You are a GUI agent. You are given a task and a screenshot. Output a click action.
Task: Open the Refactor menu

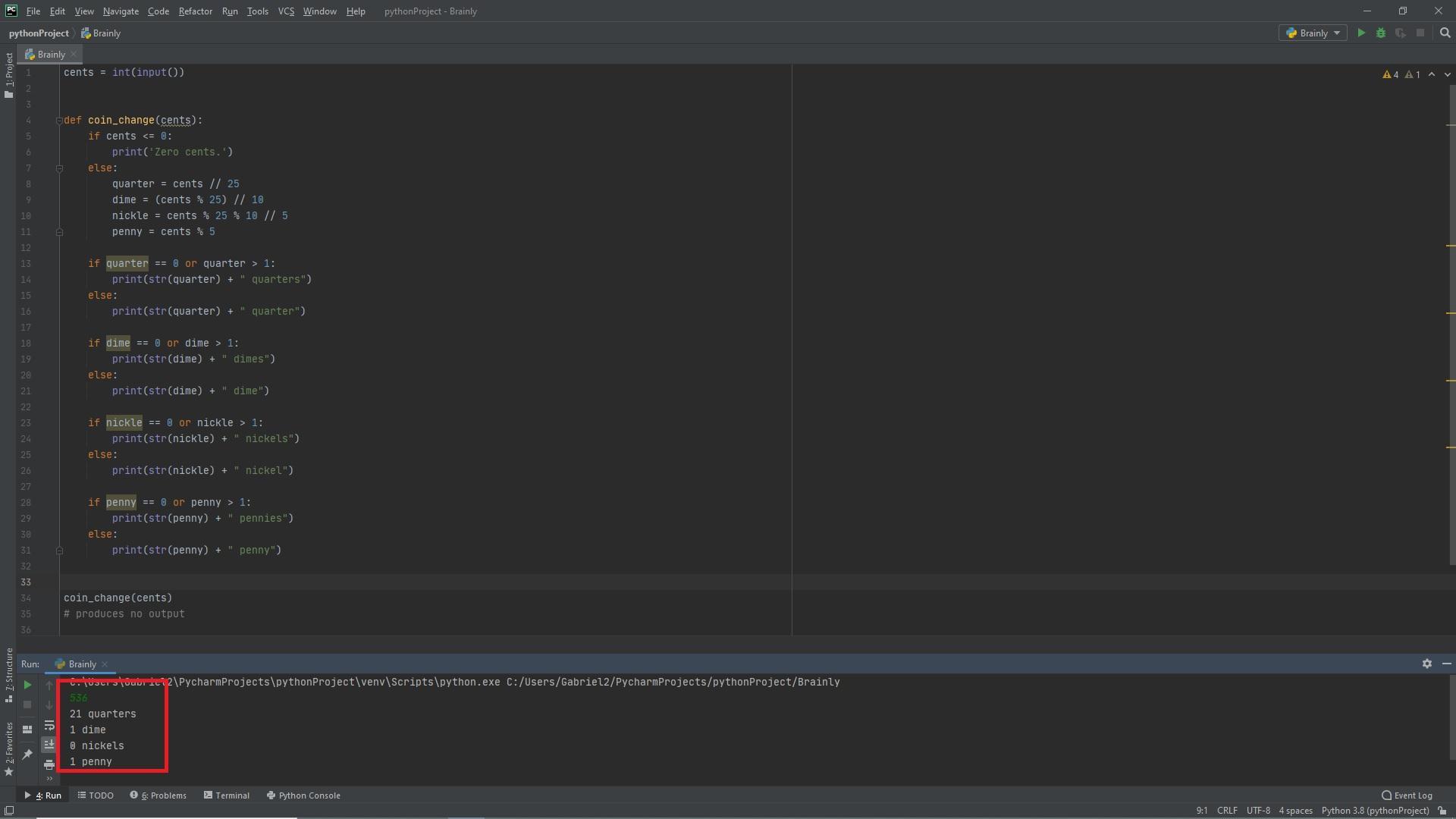[195, 11]
